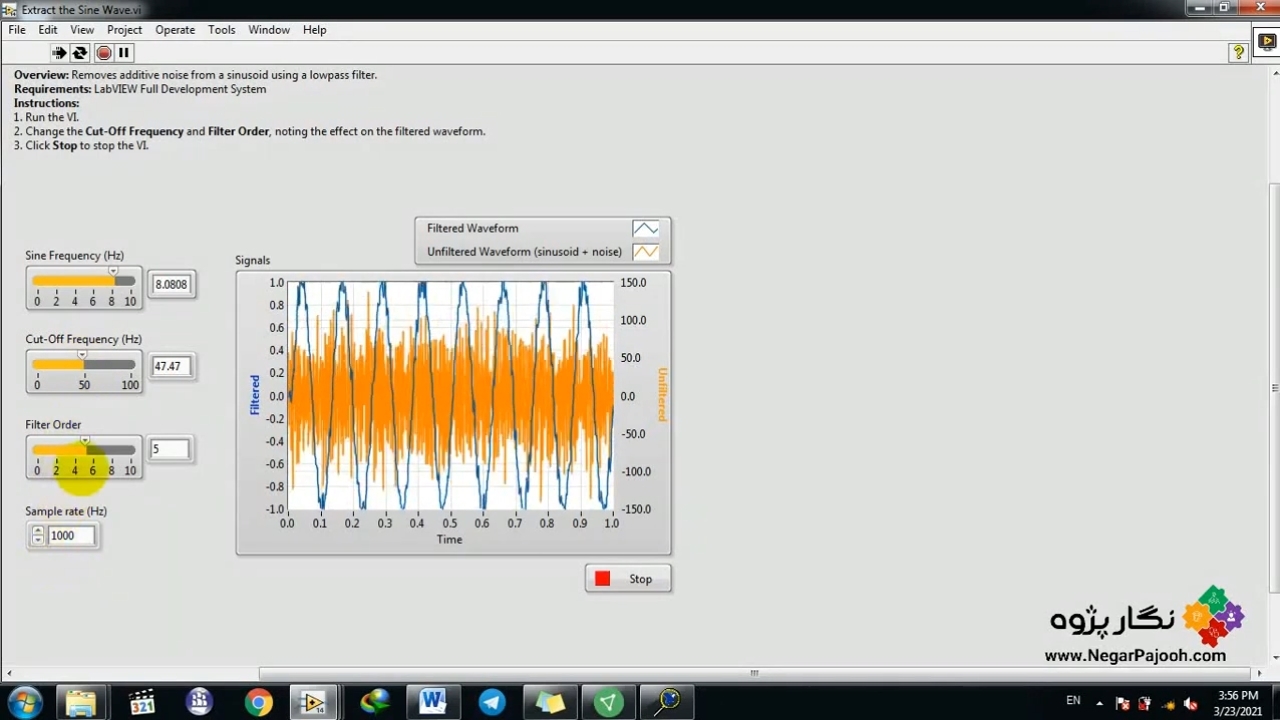The width and height of the screenshot is (1280, 720).
Task: Click the Sample rate value field
Action: (x=71, y=536)
